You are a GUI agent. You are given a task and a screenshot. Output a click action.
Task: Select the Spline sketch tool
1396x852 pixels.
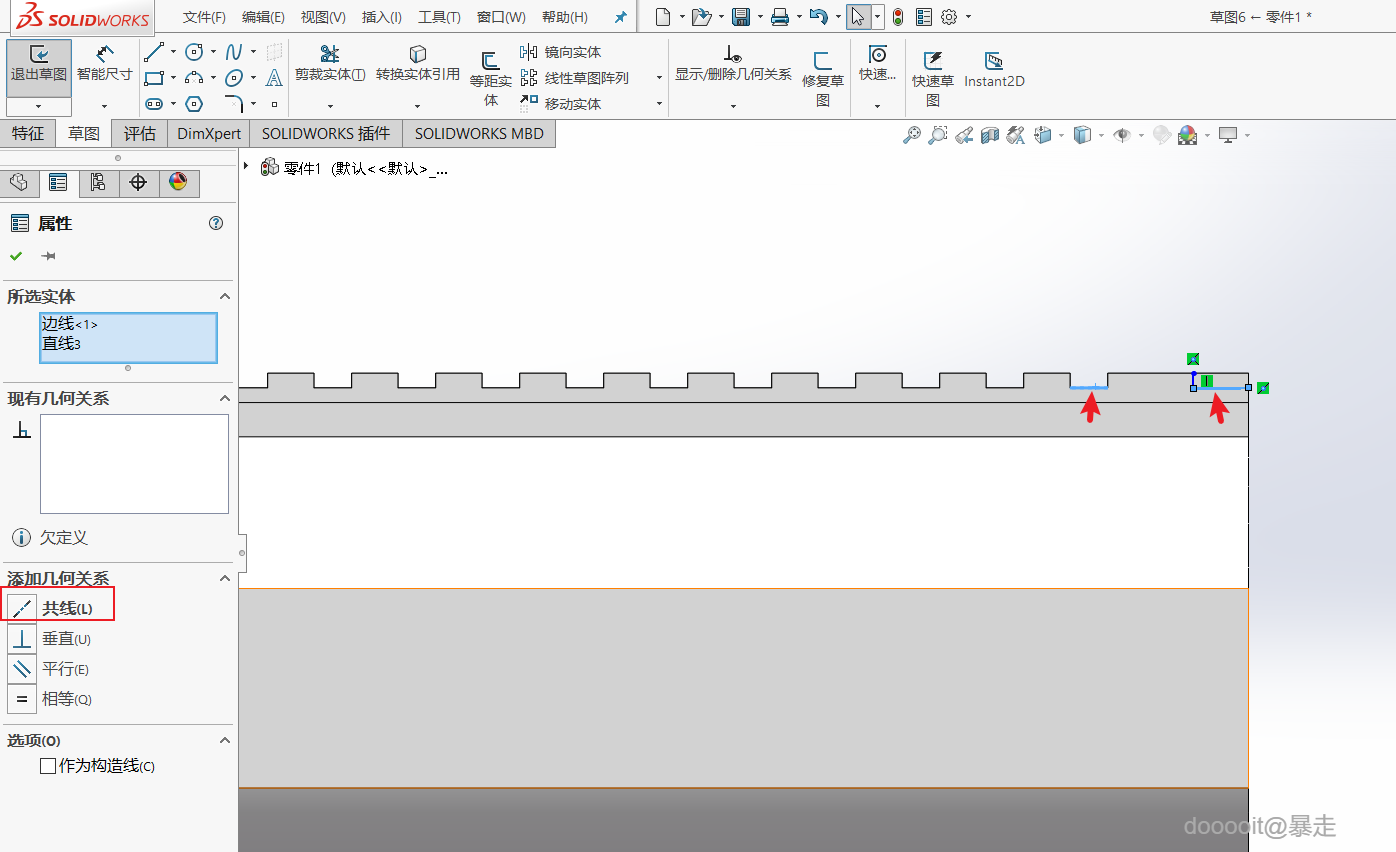[234, 52]
